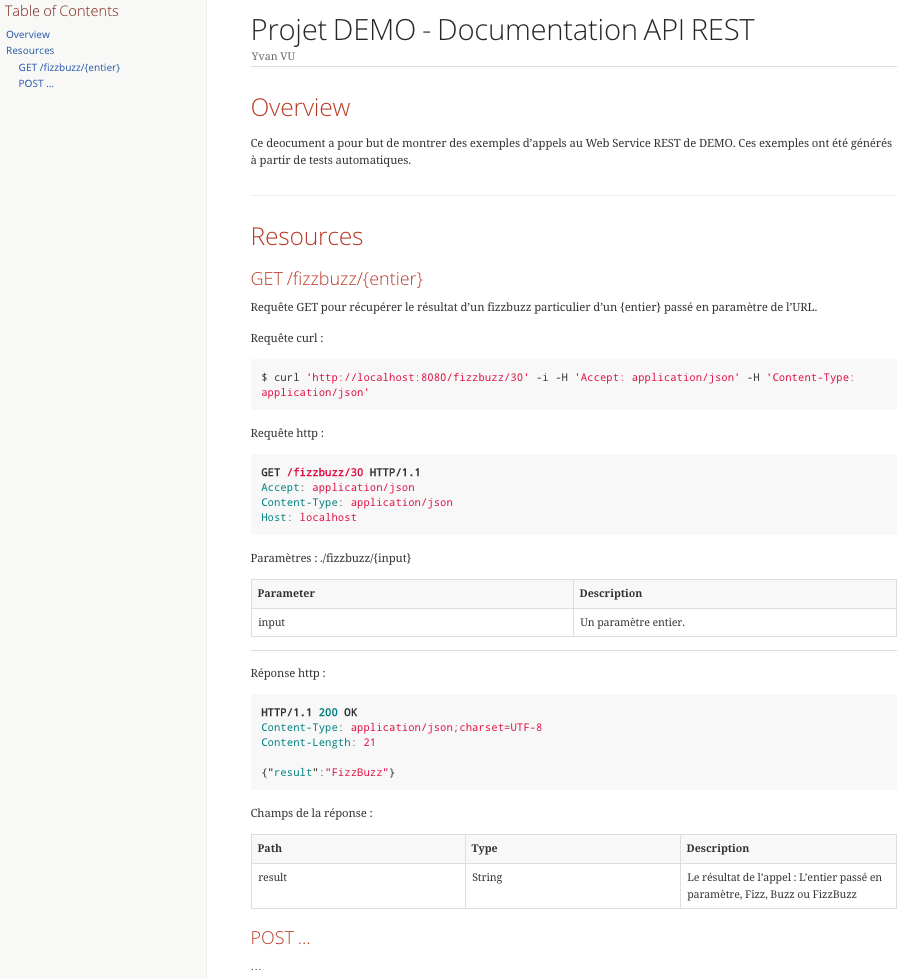The width and height of the screenshot is (908, 979).
Task: Click the result path cell
Action: coord(358,886)
